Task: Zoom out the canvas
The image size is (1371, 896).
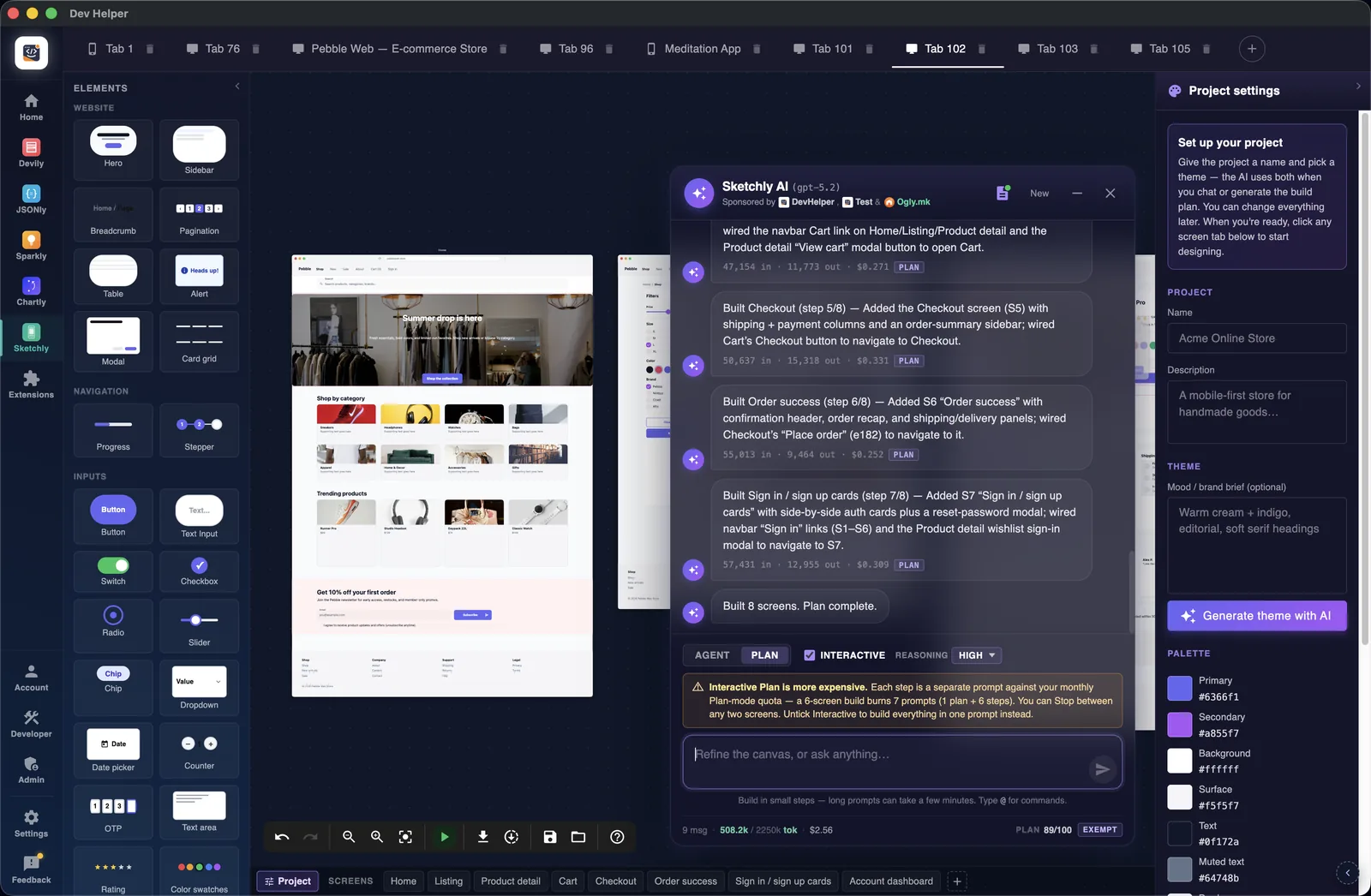Action: tap(349, 837)
